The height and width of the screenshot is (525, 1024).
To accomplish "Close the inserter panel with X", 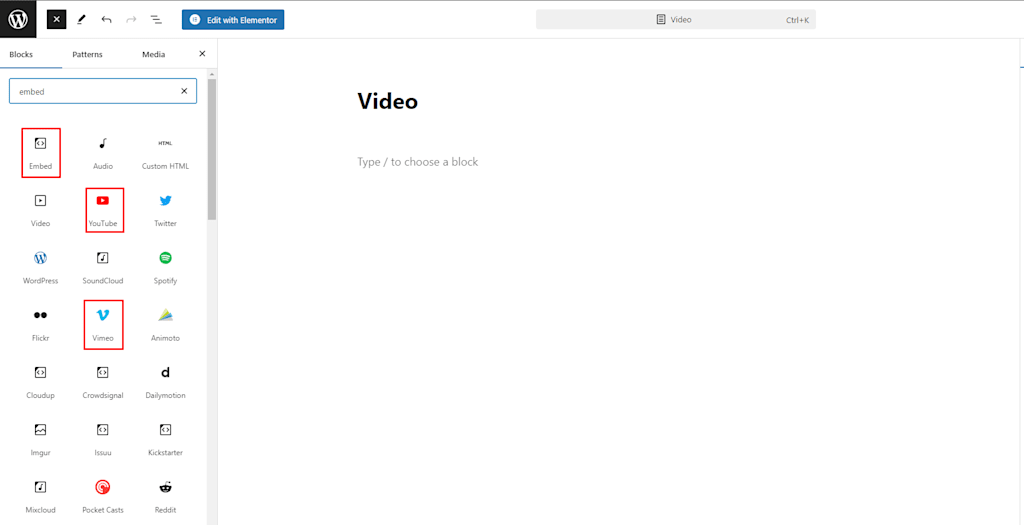I will point(202,54).
